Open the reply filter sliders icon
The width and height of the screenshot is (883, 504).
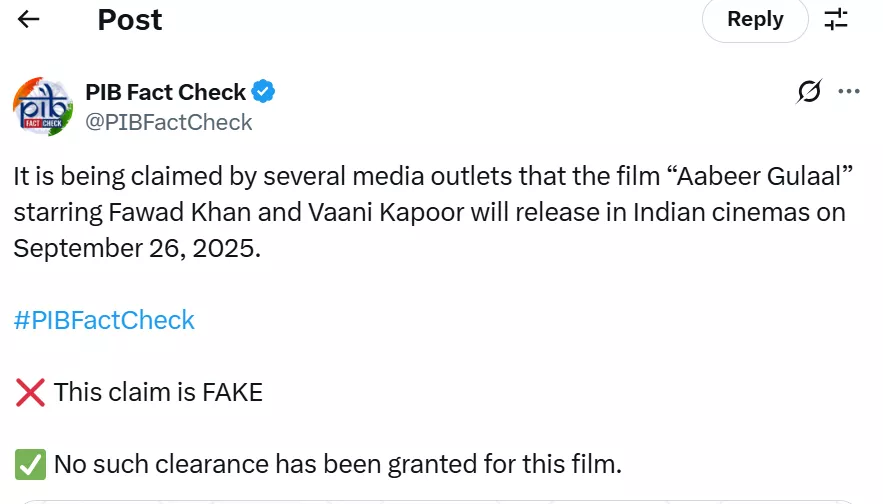coord(836,19)
